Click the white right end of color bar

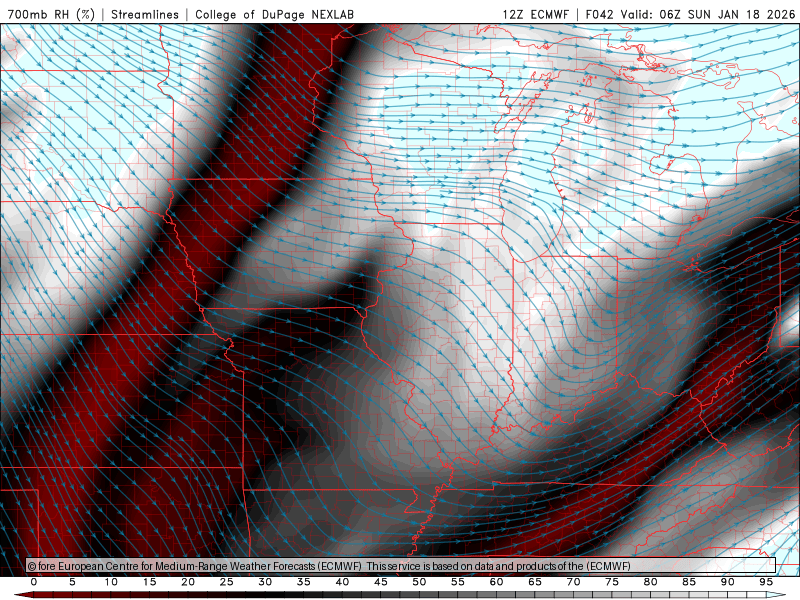pos(776,595)
